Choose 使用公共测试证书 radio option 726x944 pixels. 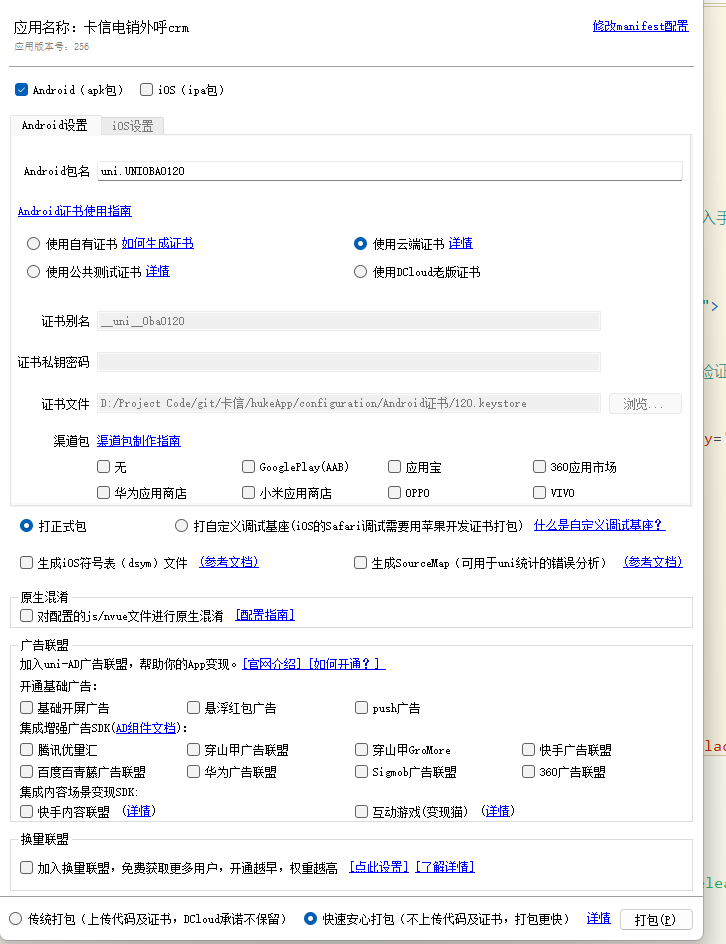(34, 272)
